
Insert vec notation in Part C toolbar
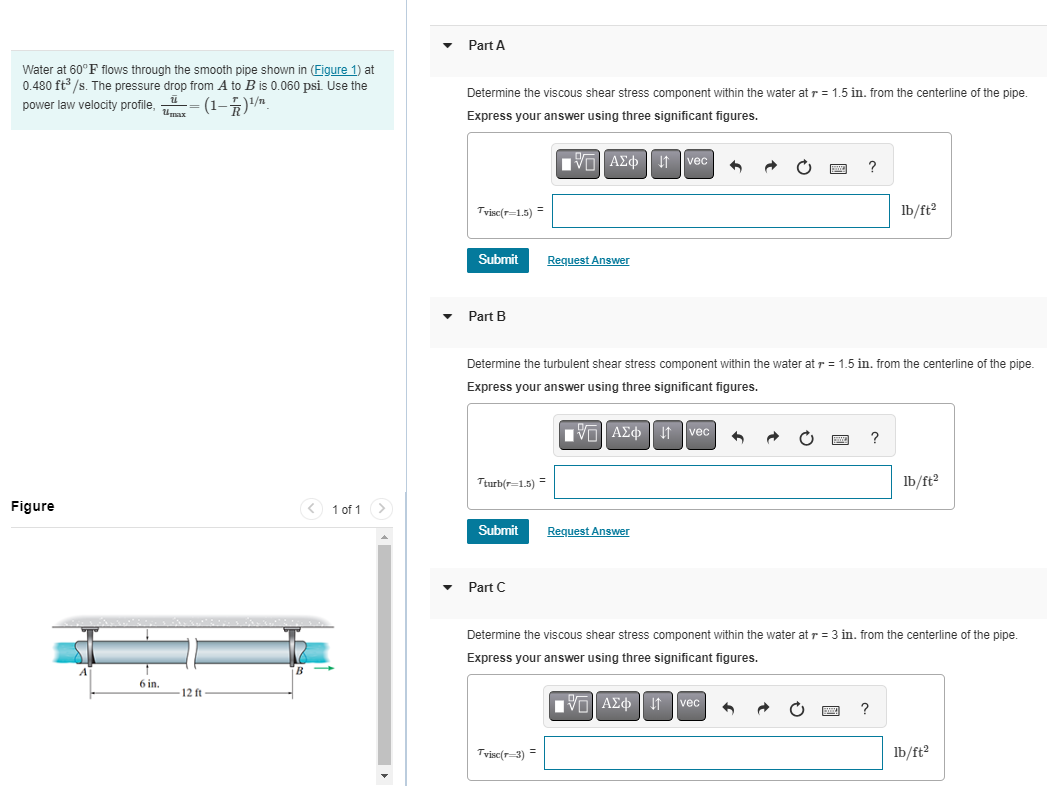click(x=690, y=706)
